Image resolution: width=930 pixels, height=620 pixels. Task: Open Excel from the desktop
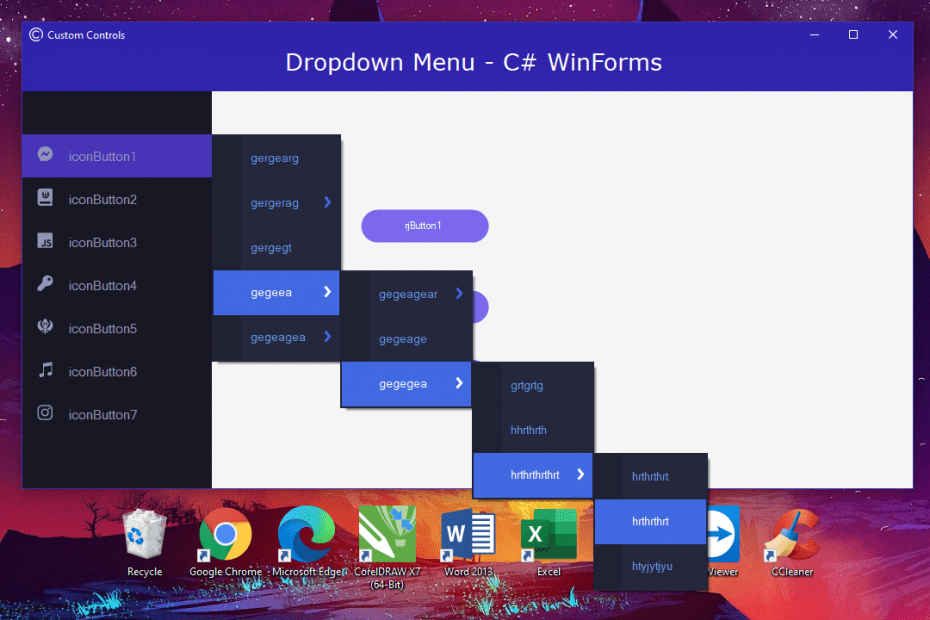[x=548, y=535]
